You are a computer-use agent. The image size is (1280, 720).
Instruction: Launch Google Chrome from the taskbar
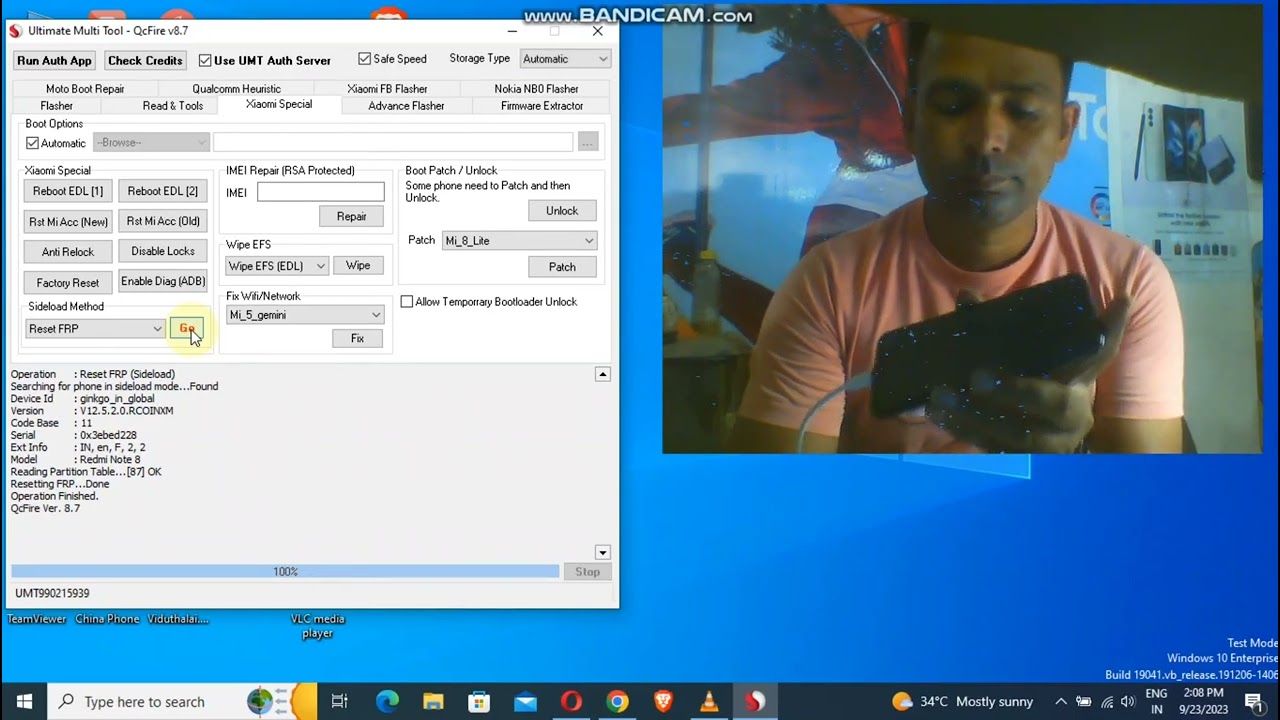pyautogui.click(x=617, y=701)
